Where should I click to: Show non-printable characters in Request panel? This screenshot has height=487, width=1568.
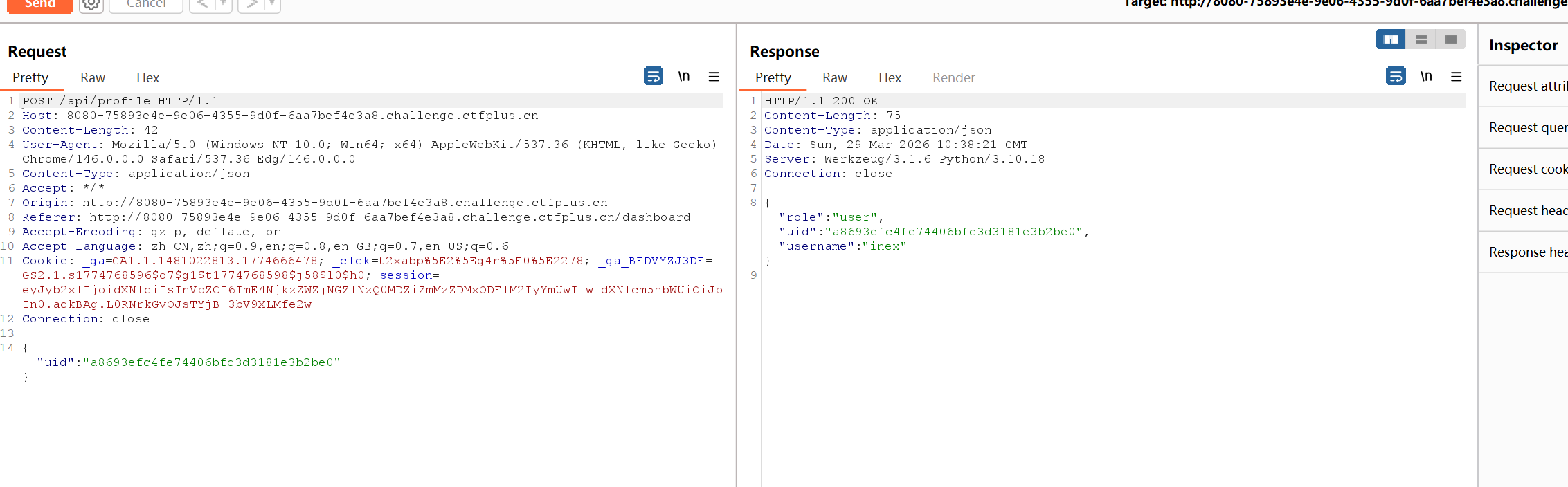pos(684,76)
